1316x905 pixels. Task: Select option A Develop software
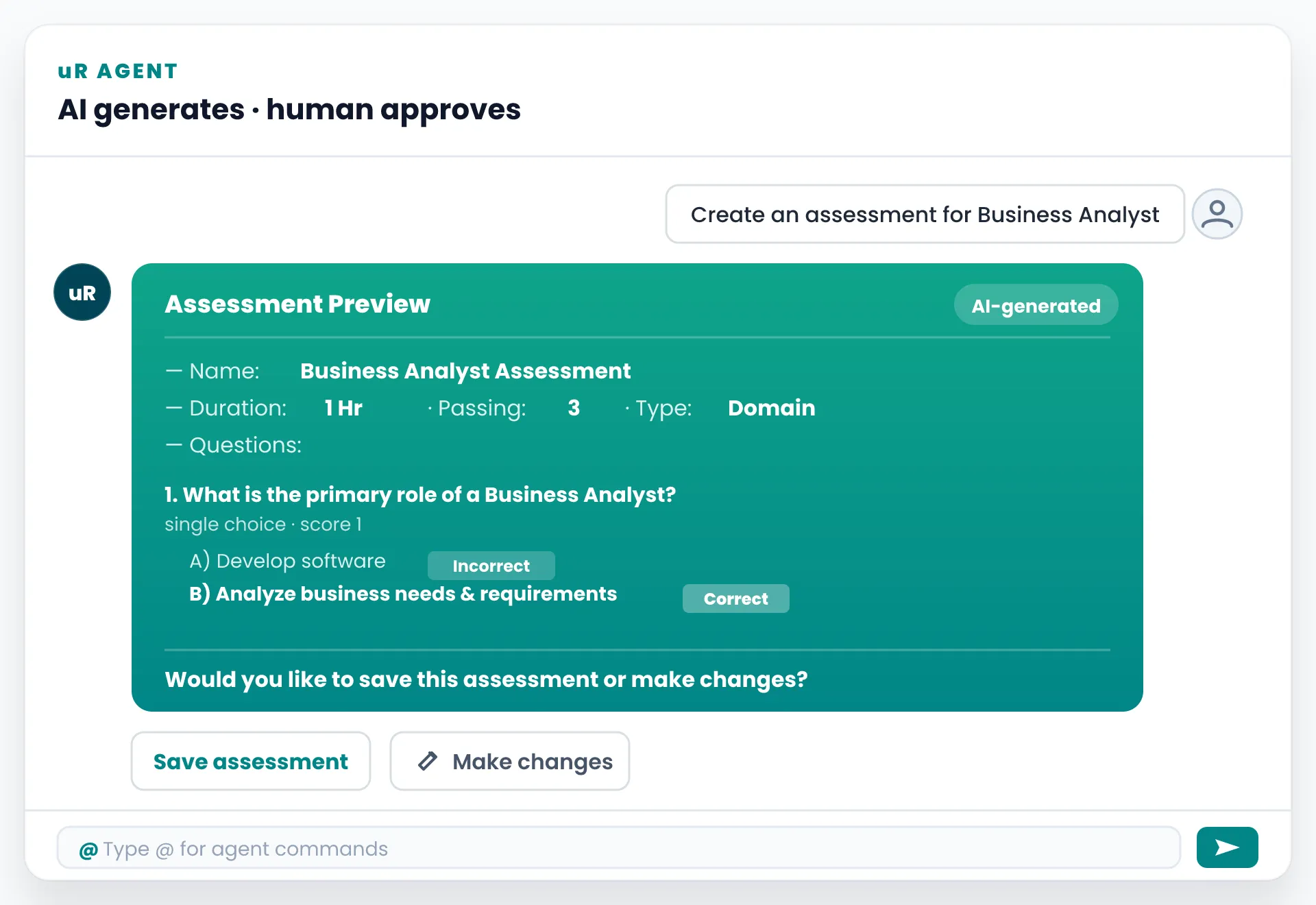(x=287, y=561)
